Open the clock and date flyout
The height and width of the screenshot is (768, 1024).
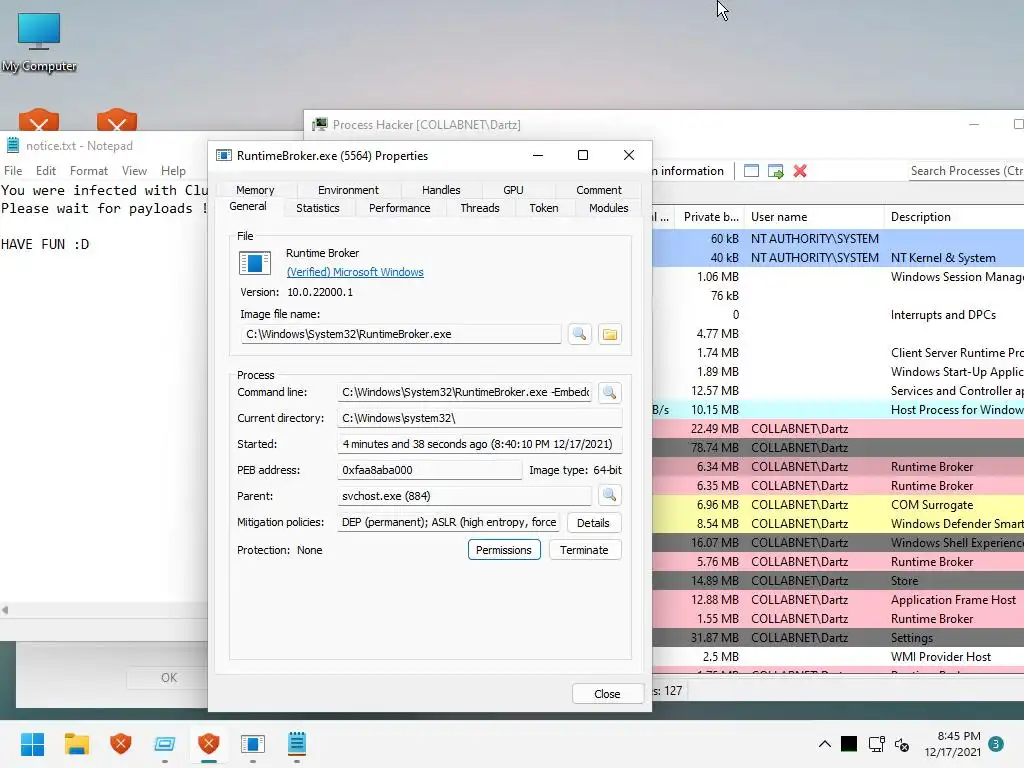point(952,744)
